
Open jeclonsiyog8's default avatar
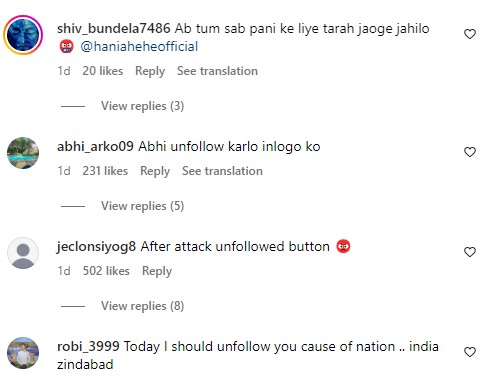[23, 253]
